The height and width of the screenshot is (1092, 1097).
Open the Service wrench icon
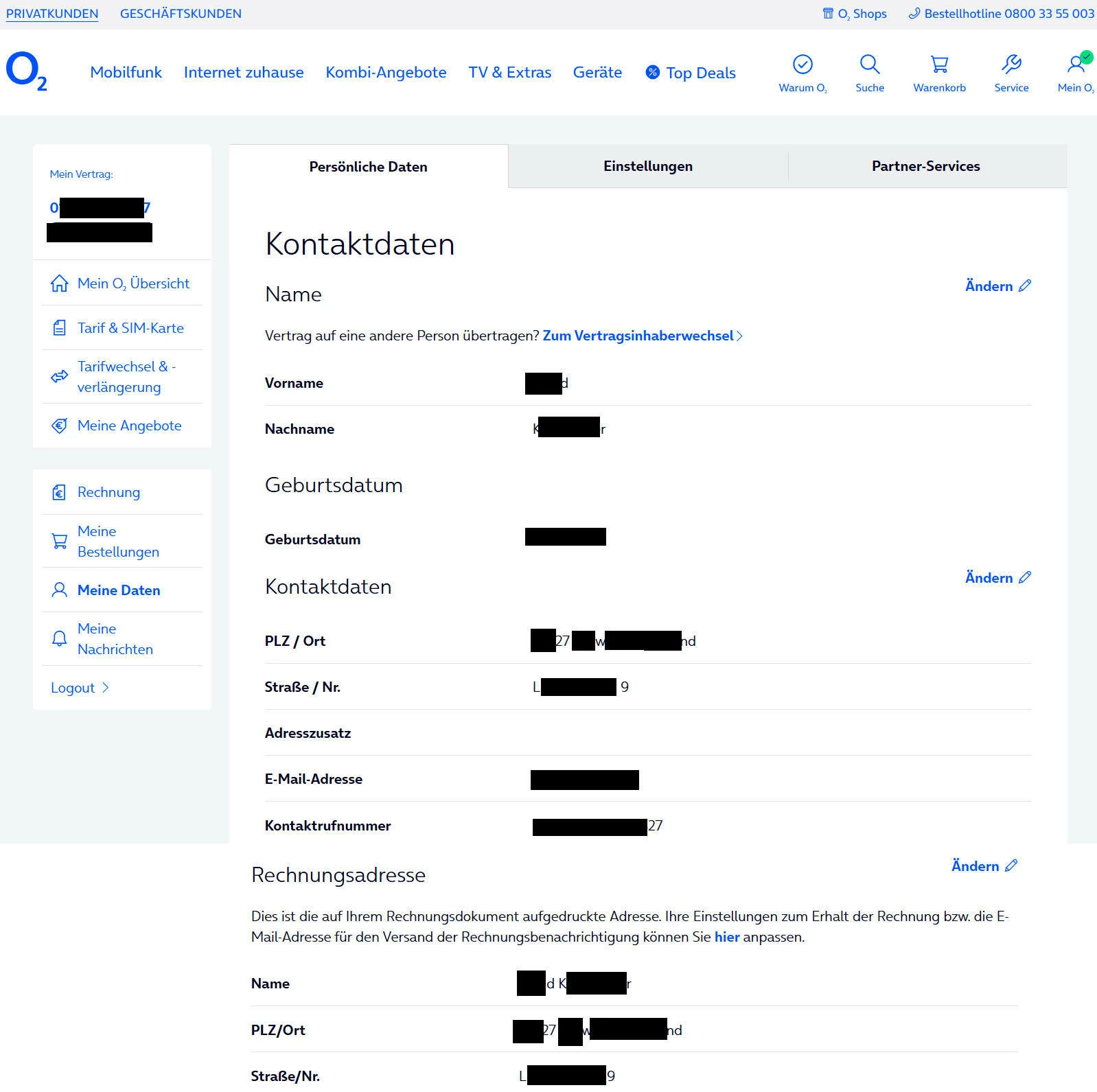[1011, 65]
